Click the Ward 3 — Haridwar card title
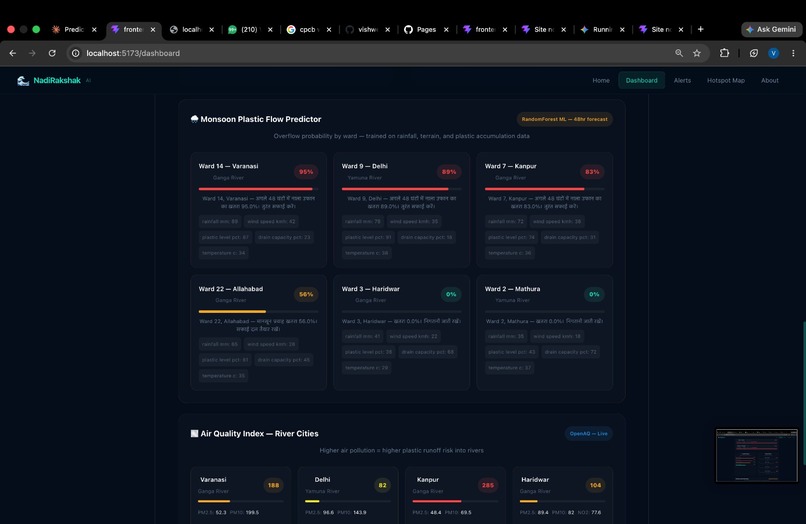The height and width of the screenshot is (524, 806). coord(371,289)
